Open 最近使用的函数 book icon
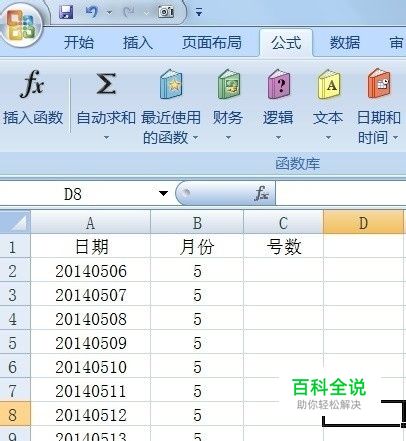 tap(171, 84)
